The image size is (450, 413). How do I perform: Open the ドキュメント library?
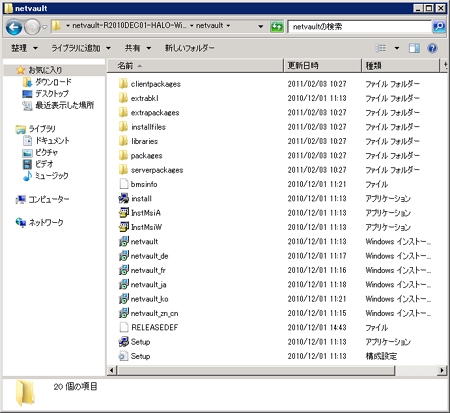[52, 141]
